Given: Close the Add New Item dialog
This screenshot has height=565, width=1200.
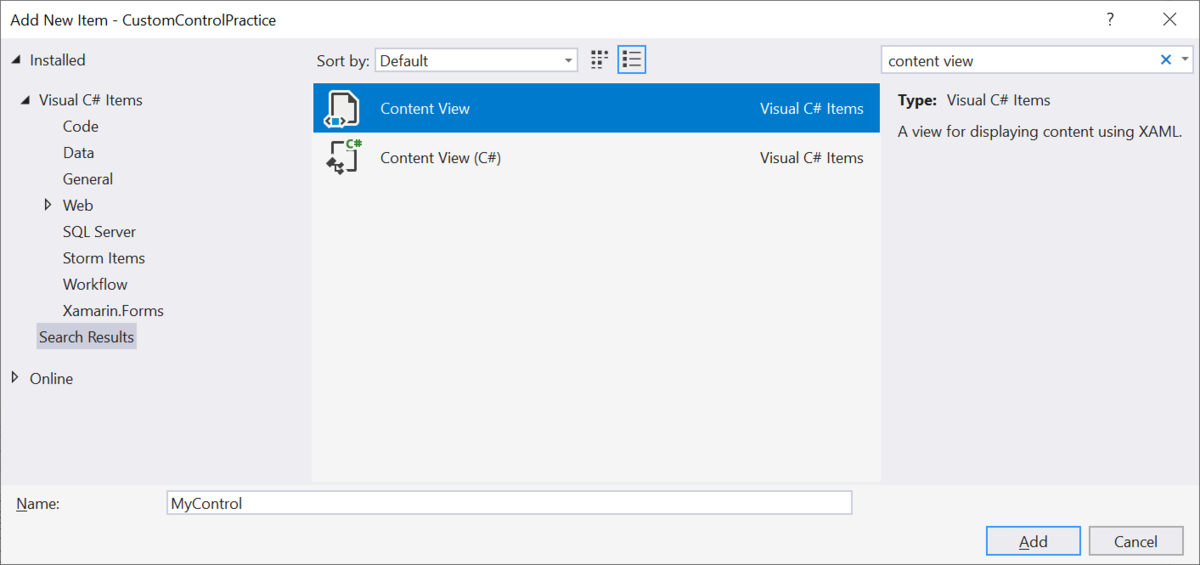Looking at the screenshot, I should click(1169, 19).
